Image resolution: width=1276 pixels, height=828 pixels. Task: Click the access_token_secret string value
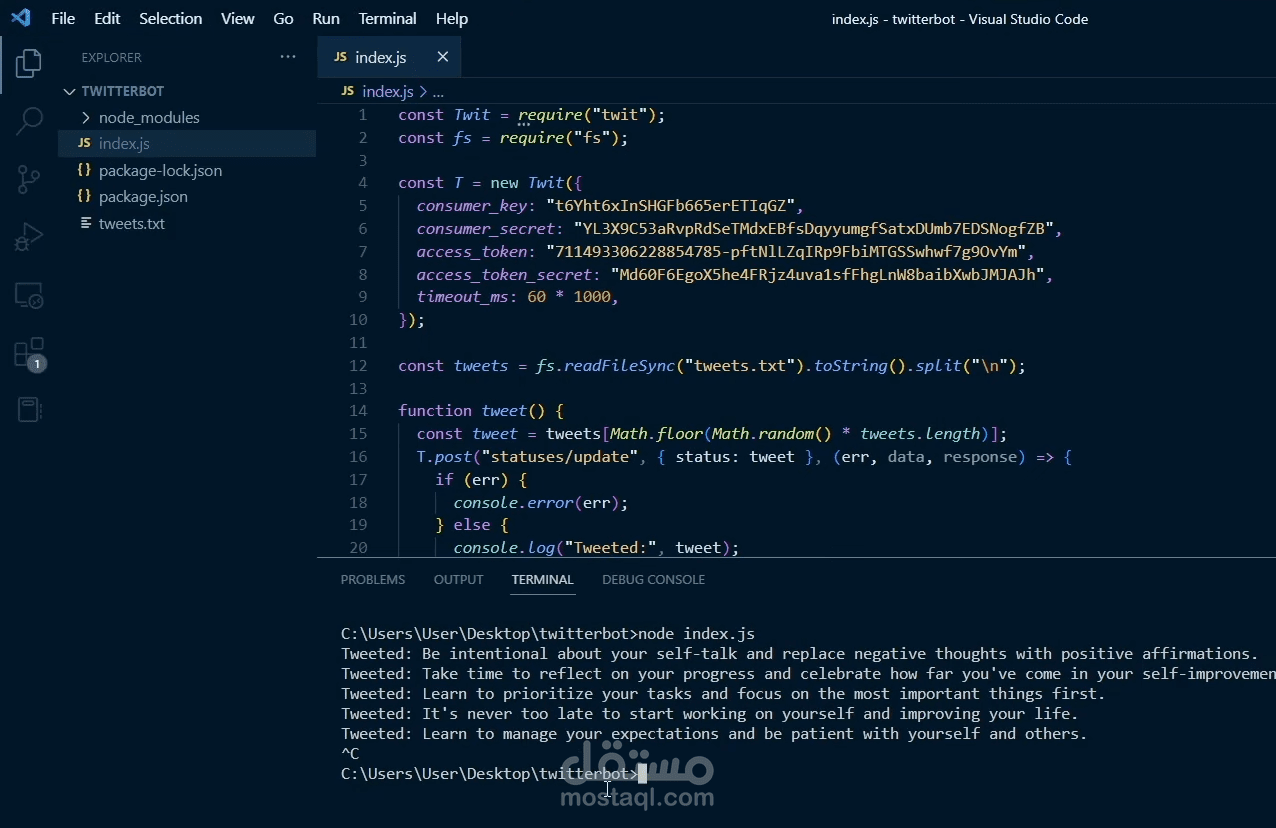coord(827,274)
